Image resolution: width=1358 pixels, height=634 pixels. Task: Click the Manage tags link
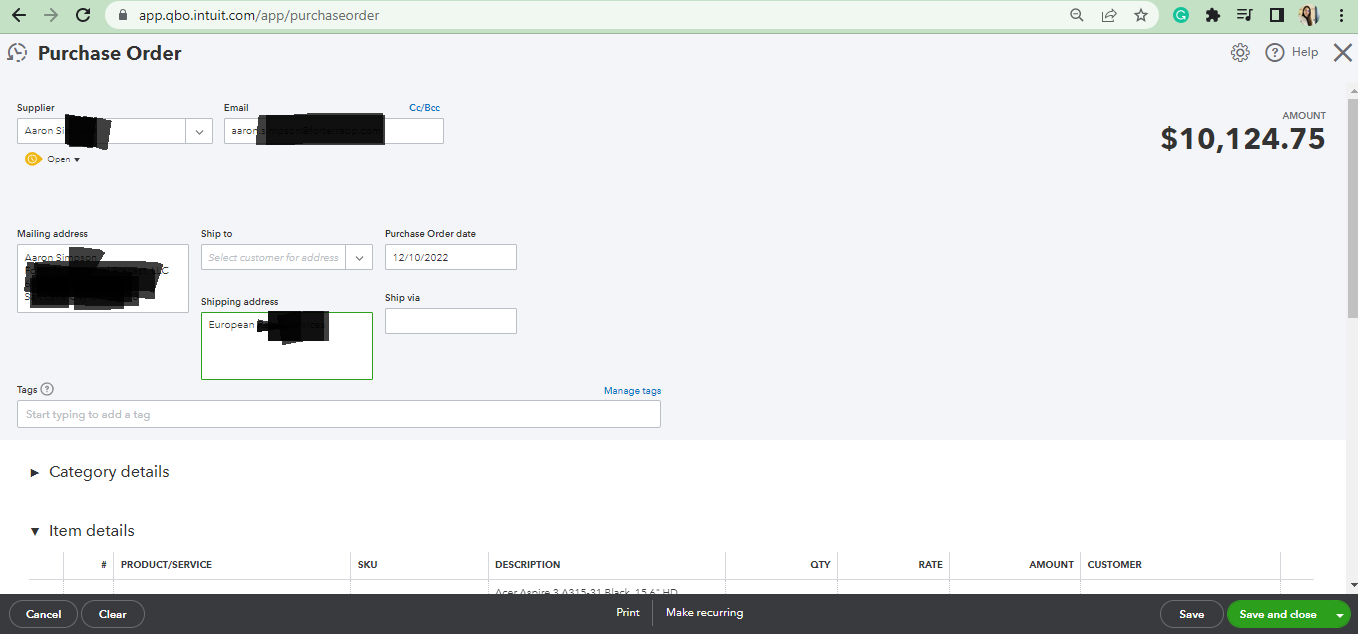pyautogui.click(x=632, y=391)
